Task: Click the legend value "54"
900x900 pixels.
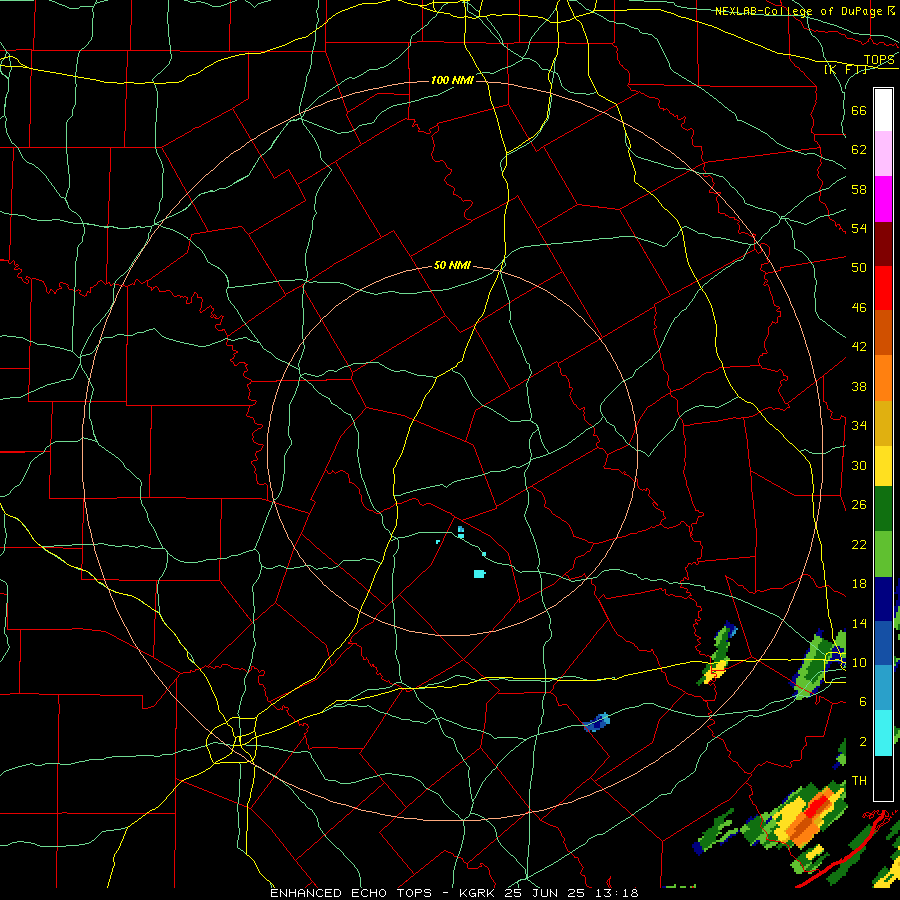Action: click(859, 228)
